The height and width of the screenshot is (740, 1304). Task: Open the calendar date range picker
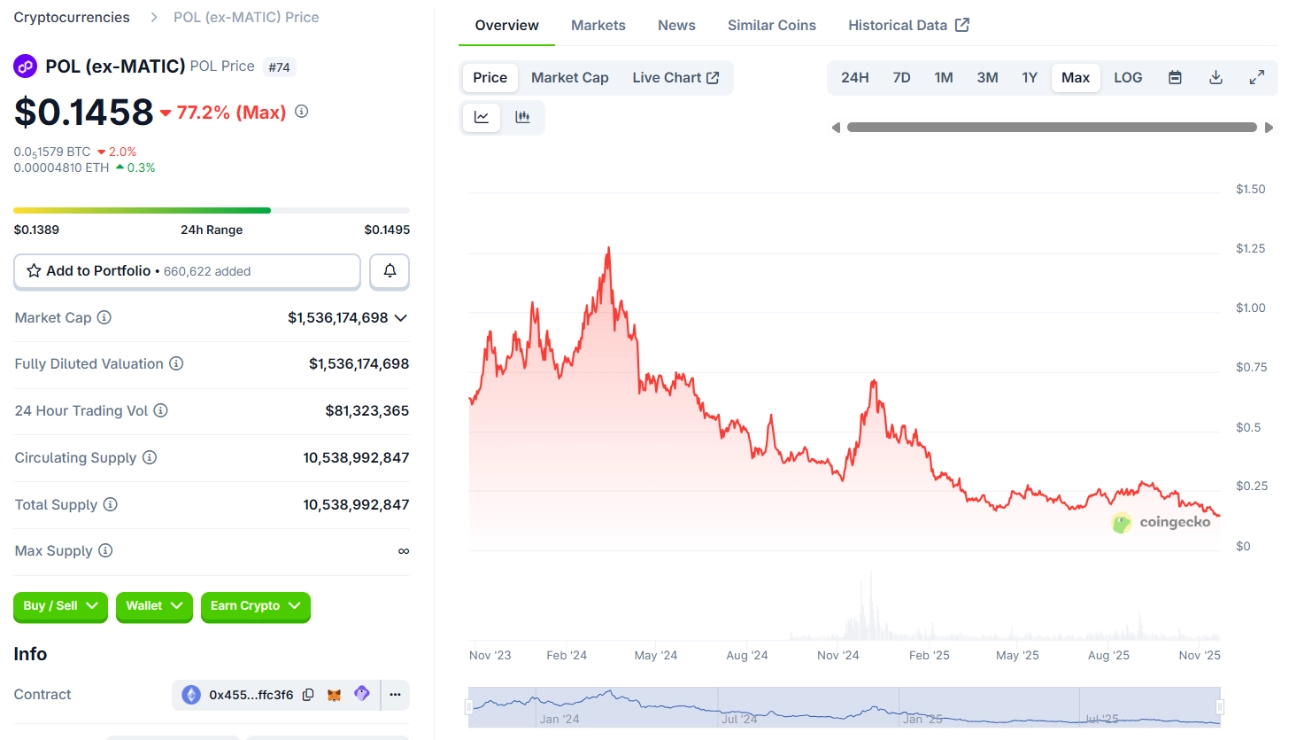pyautogui.click(x=1175, y=78)
